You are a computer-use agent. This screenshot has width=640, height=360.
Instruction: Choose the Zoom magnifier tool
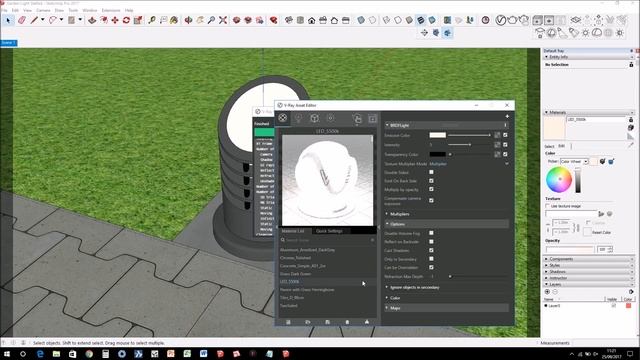211,20
